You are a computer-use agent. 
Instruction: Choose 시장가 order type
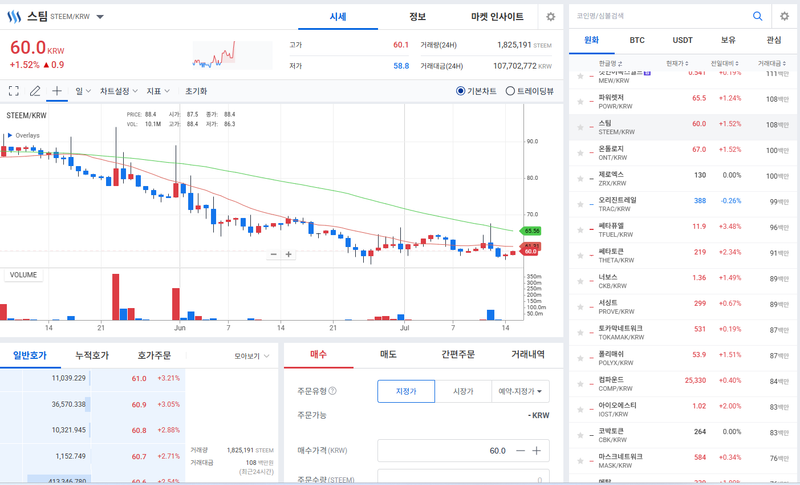coord(463,391)
